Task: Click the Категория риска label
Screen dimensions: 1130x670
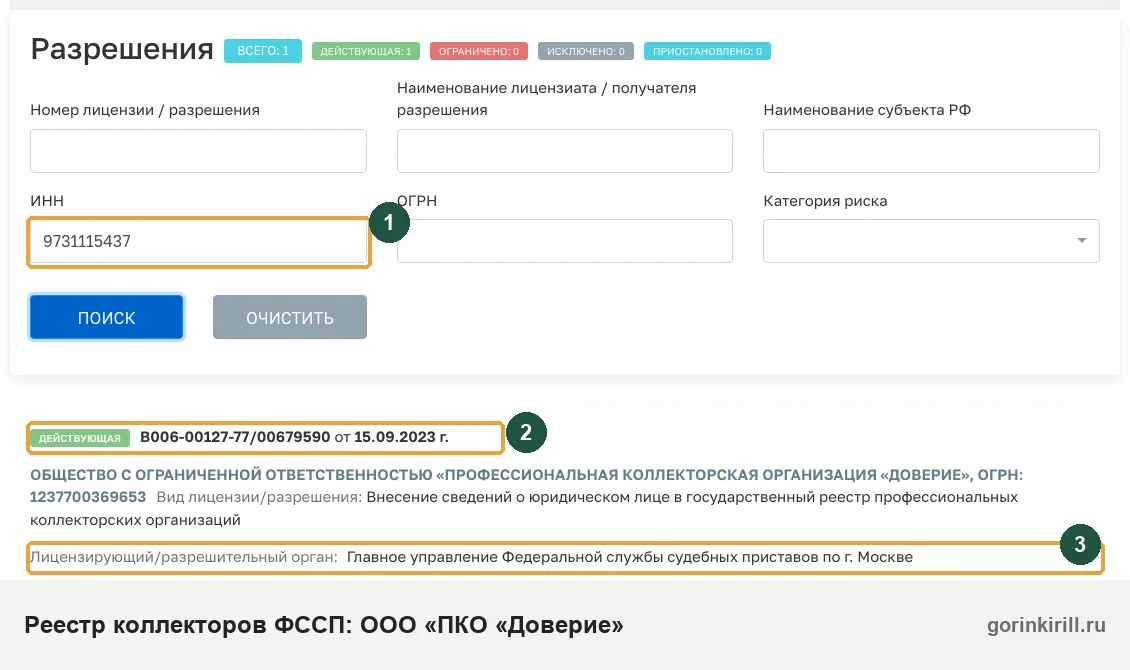Action: pos(825,201)
